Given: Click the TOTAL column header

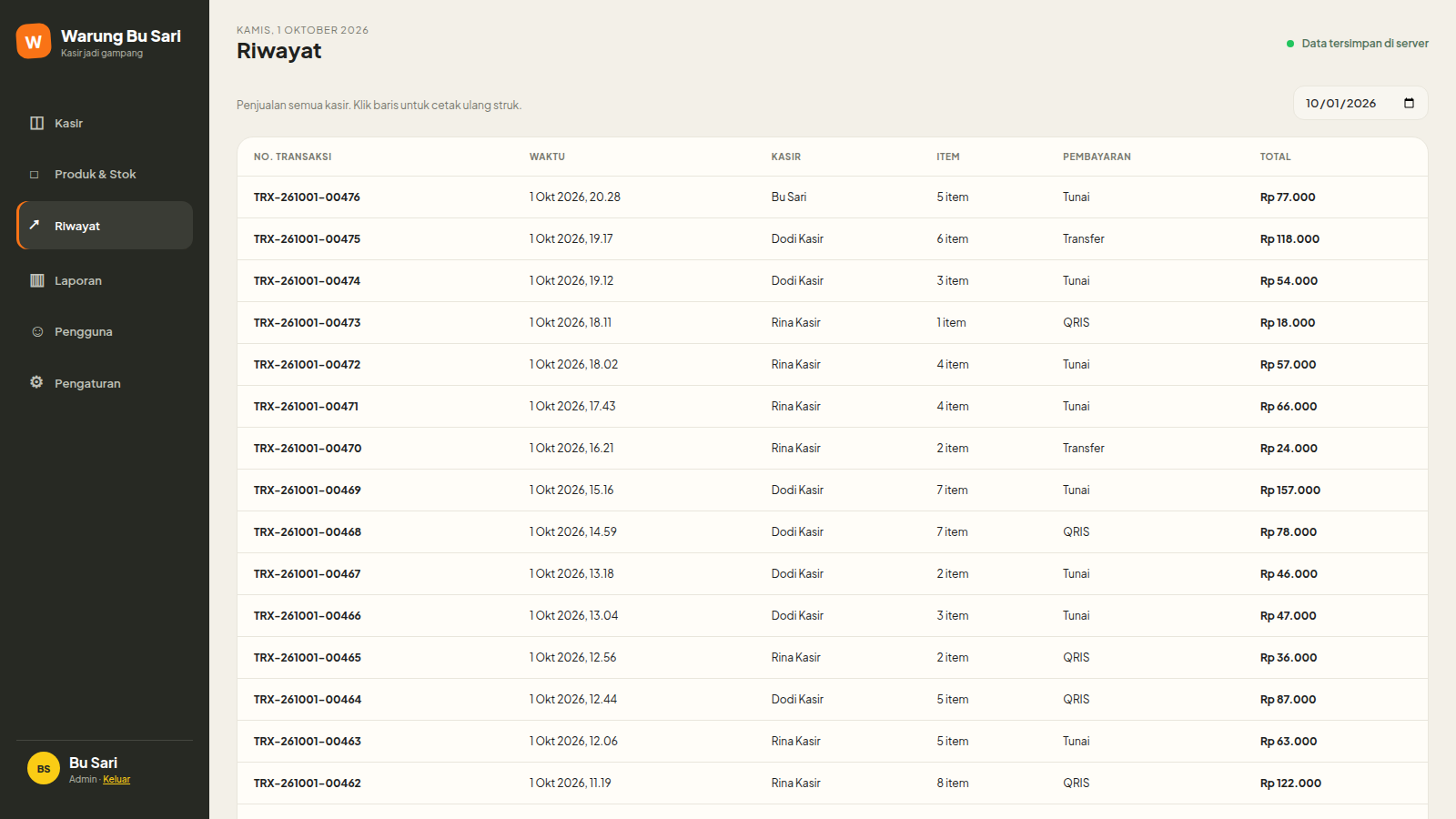Looking at the screenshot, I should 1275,157.
